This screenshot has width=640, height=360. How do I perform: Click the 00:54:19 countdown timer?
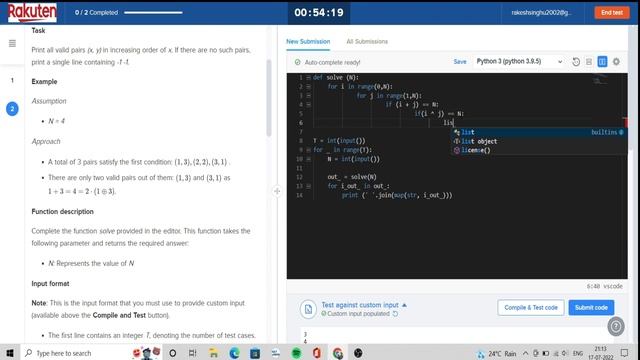(x=319, y=13)
